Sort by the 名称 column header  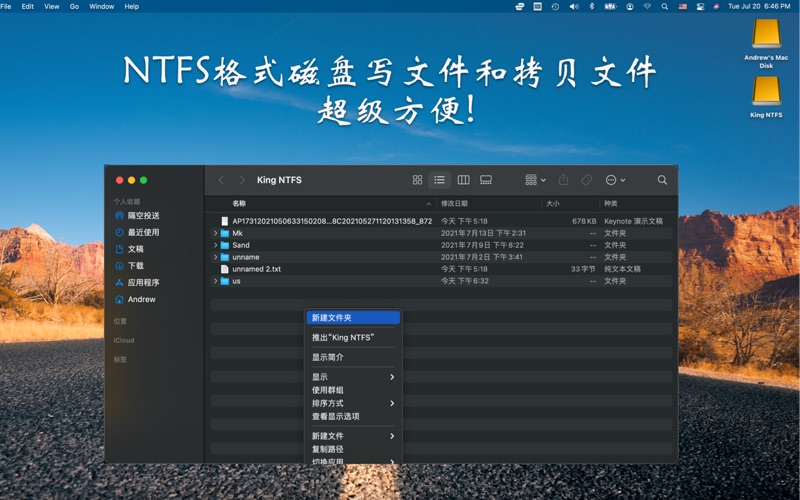point(239,203)
